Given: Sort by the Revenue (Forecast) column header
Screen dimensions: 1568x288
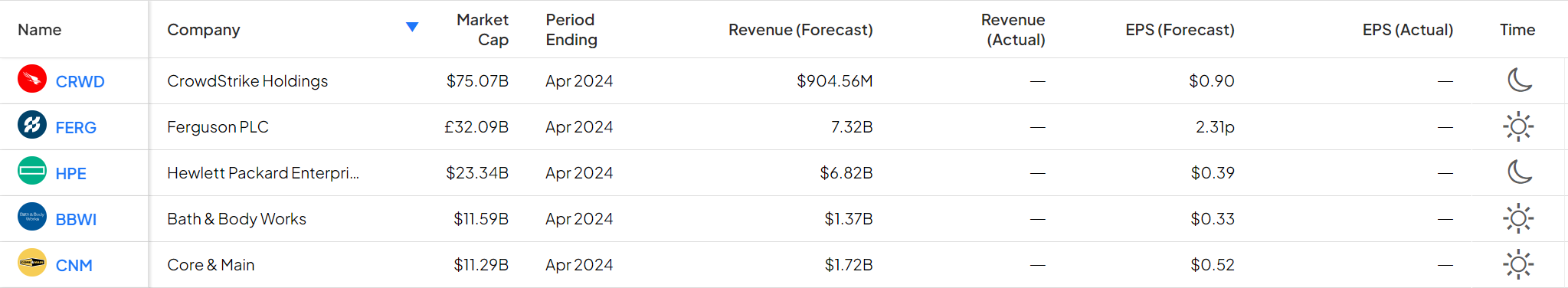Looking at the screenshot, I should 800,29.
